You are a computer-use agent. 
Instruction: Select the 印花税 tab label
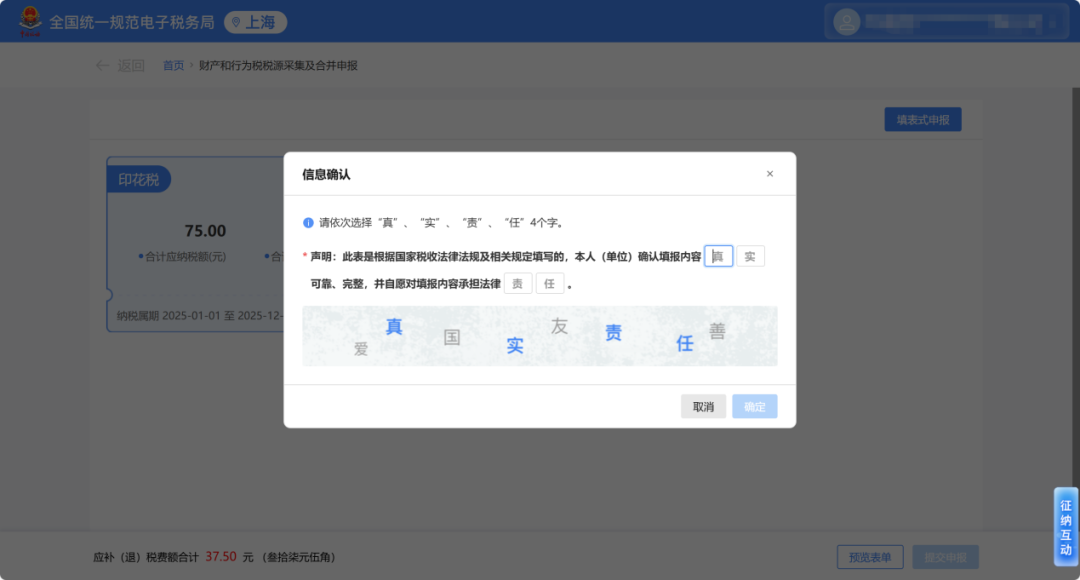(x=139, y=180)
